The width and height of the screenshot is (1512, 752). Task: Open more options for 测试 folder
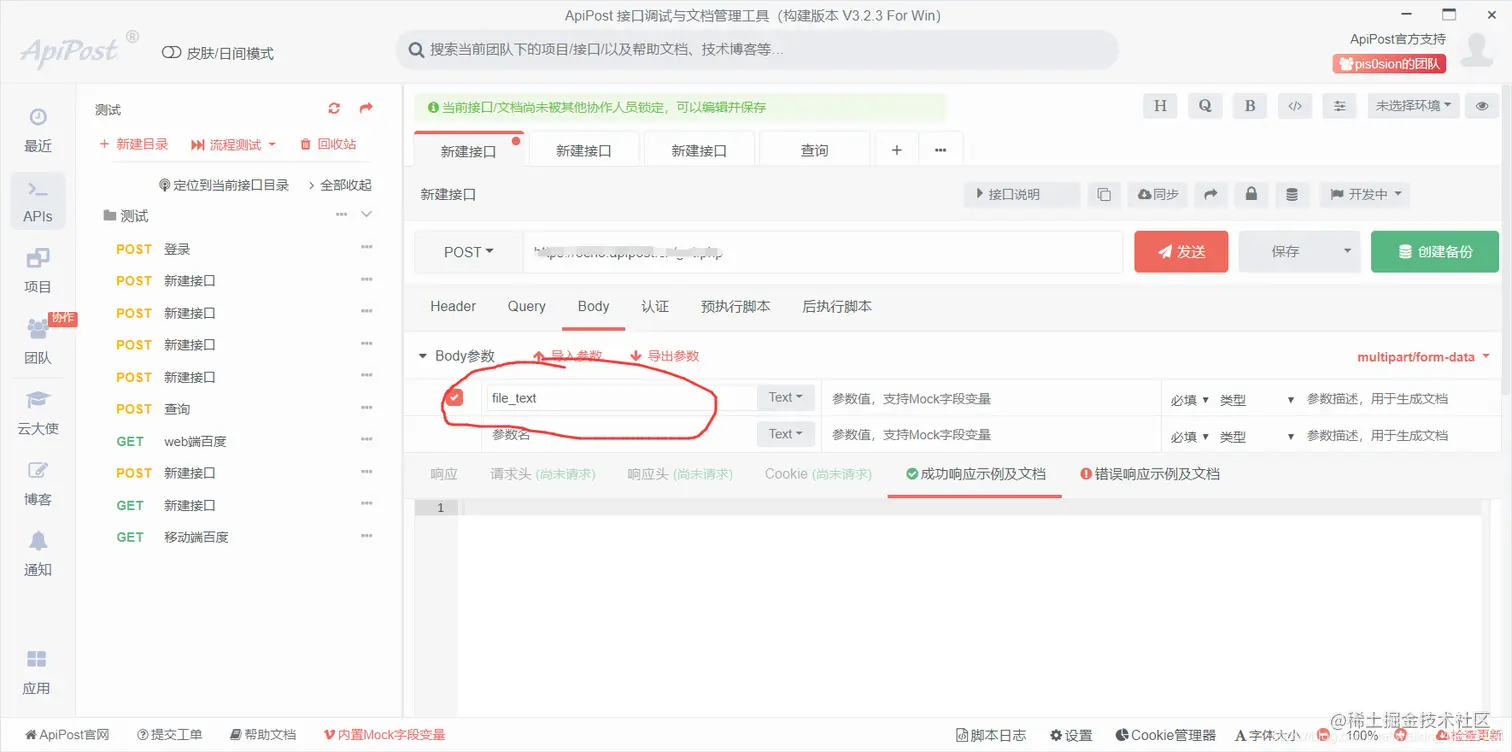pos(341,215)
